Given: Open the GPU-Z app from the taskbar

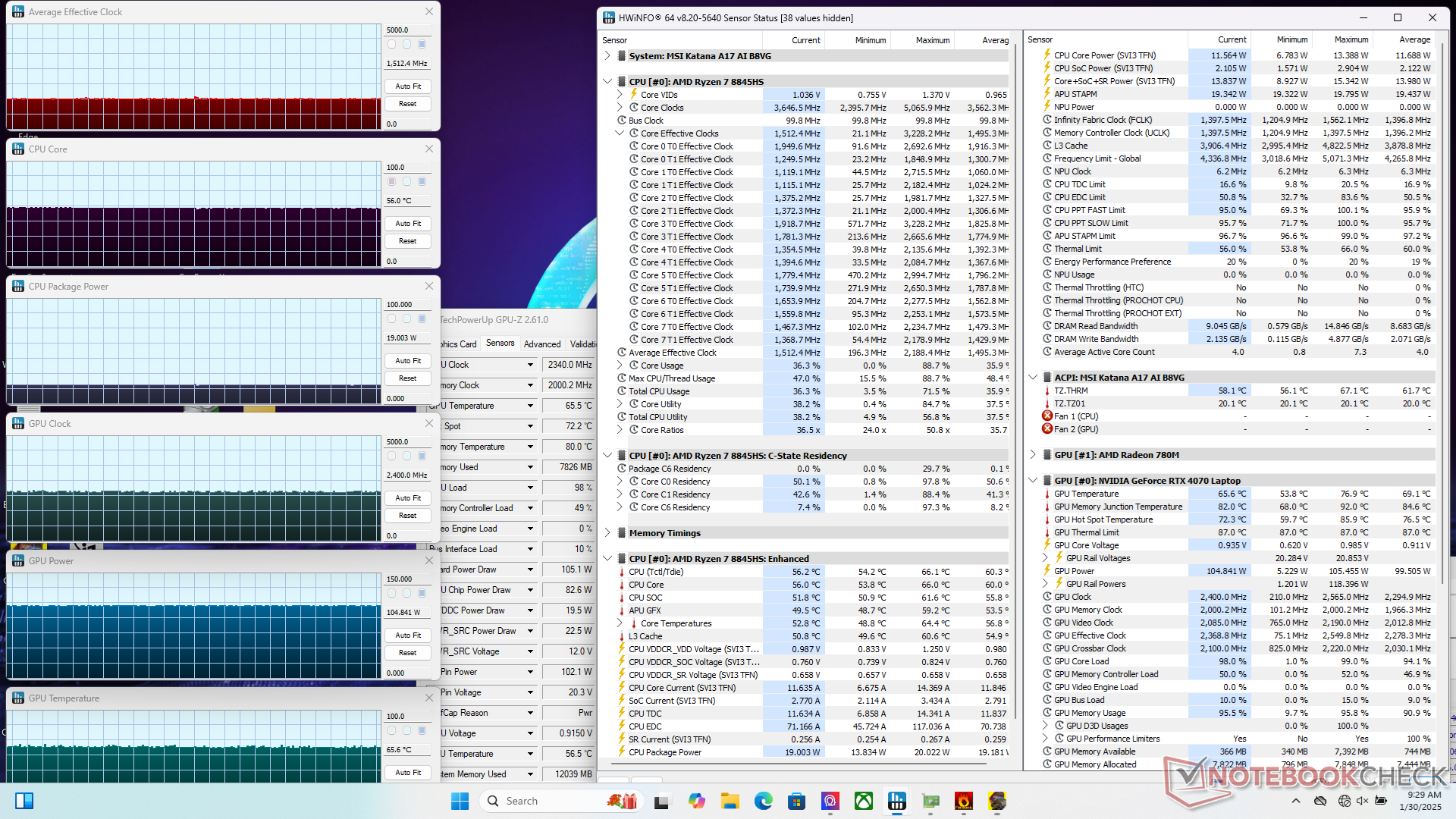Looking at the screenshot, I should click(930, 801).
